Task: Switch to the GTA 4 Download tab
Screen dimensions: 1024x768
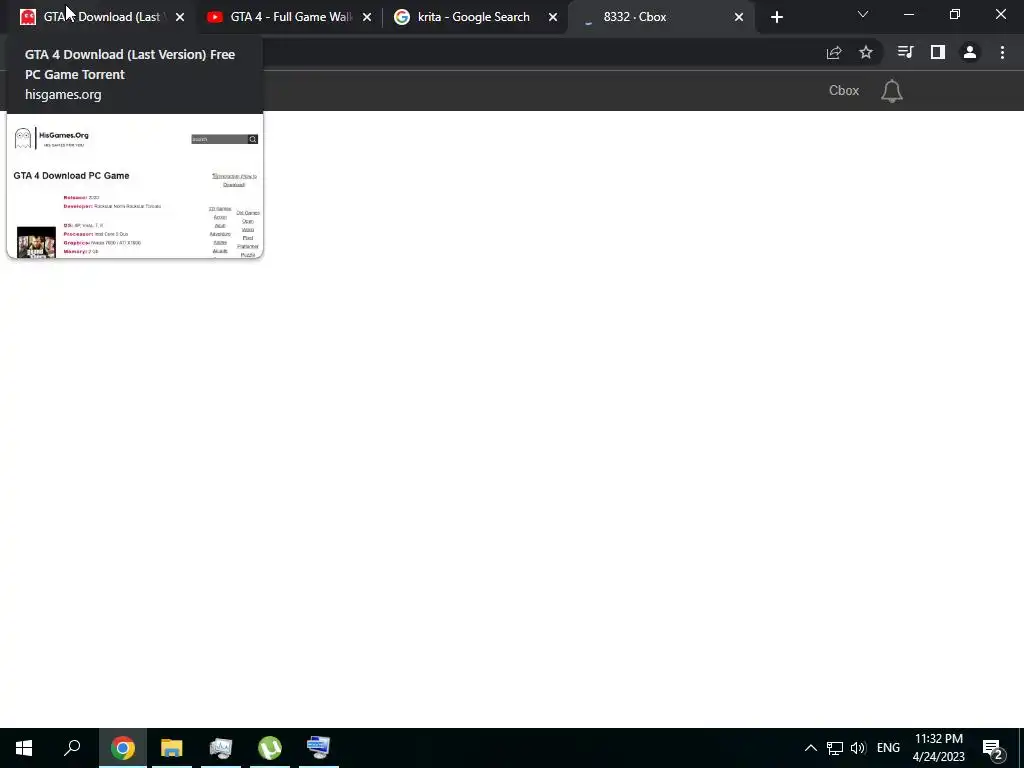Action: pyautogui.click(x=101, y=17)
